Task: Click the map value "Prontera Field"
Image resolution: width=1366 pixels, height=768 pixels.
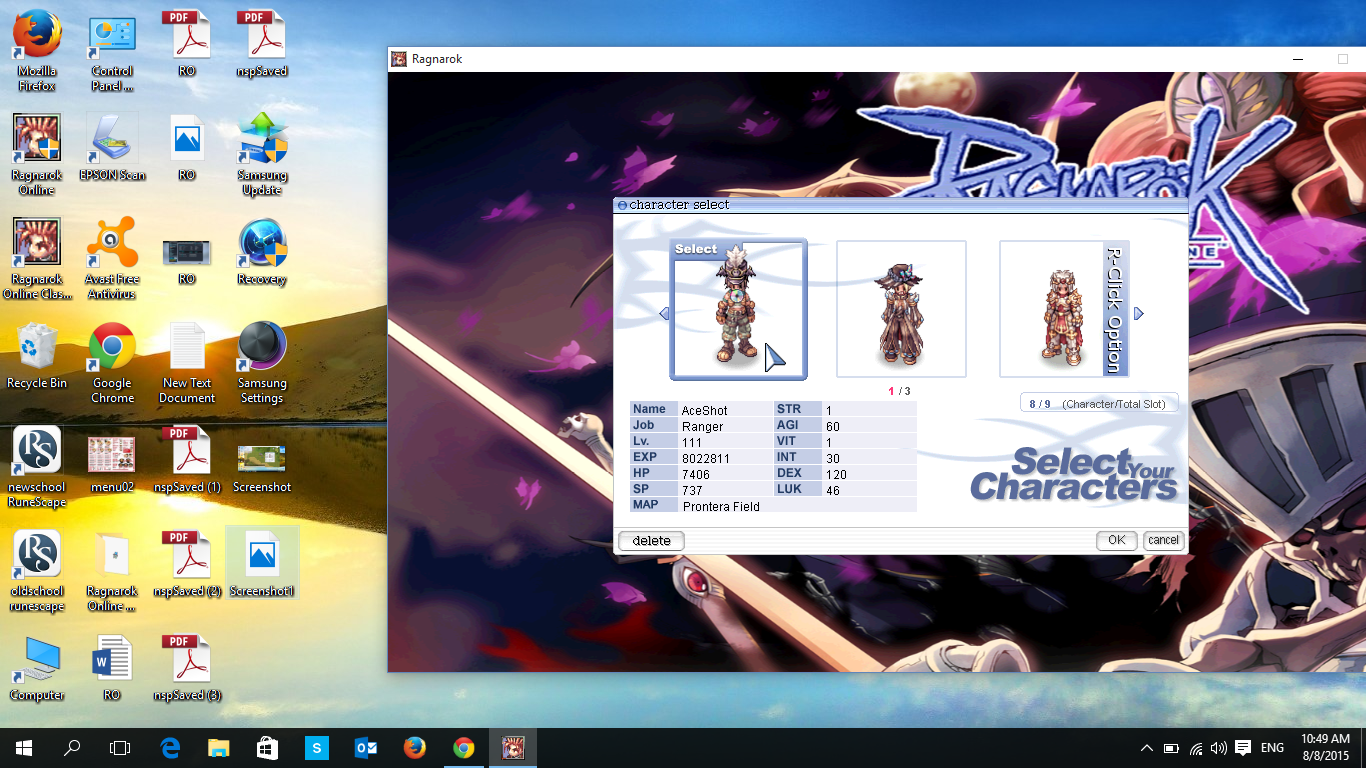Action: pyautogui.click(x=721, y=506)
